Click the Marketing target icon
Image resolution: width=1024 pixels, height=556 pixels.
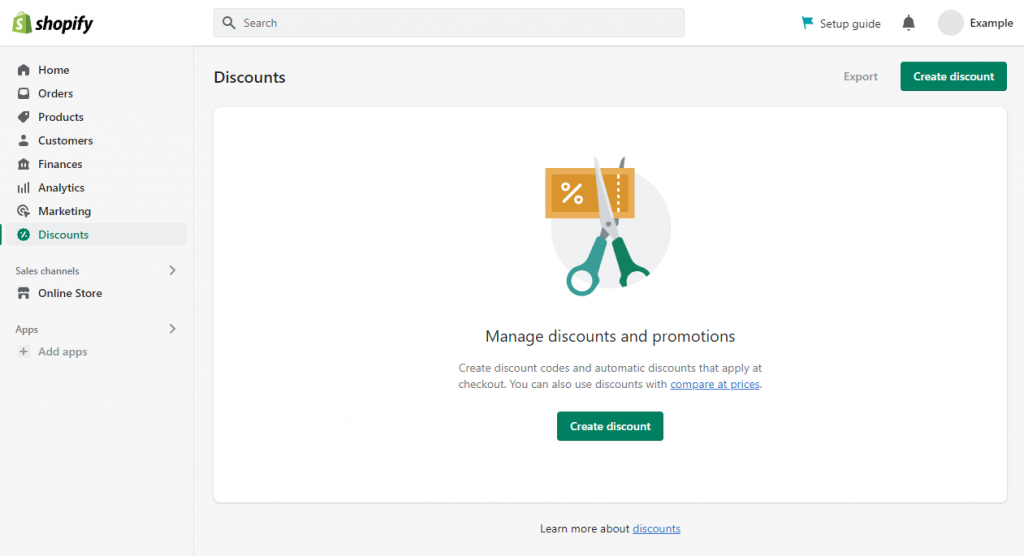tap(24, 211)
